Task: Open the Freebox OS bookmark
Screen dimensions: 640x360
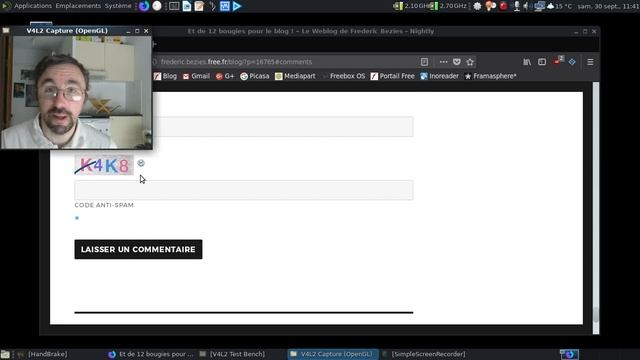Action: (343, 76)
